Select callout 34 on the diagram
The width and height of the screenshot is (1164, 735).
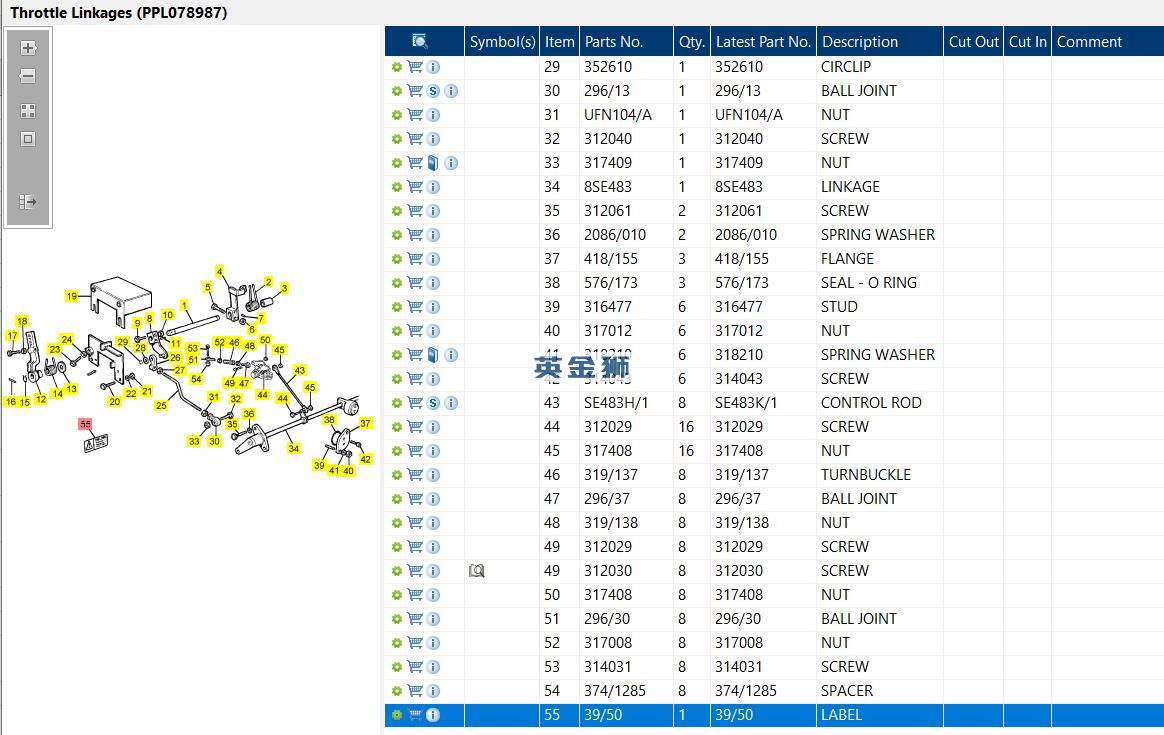294,448
